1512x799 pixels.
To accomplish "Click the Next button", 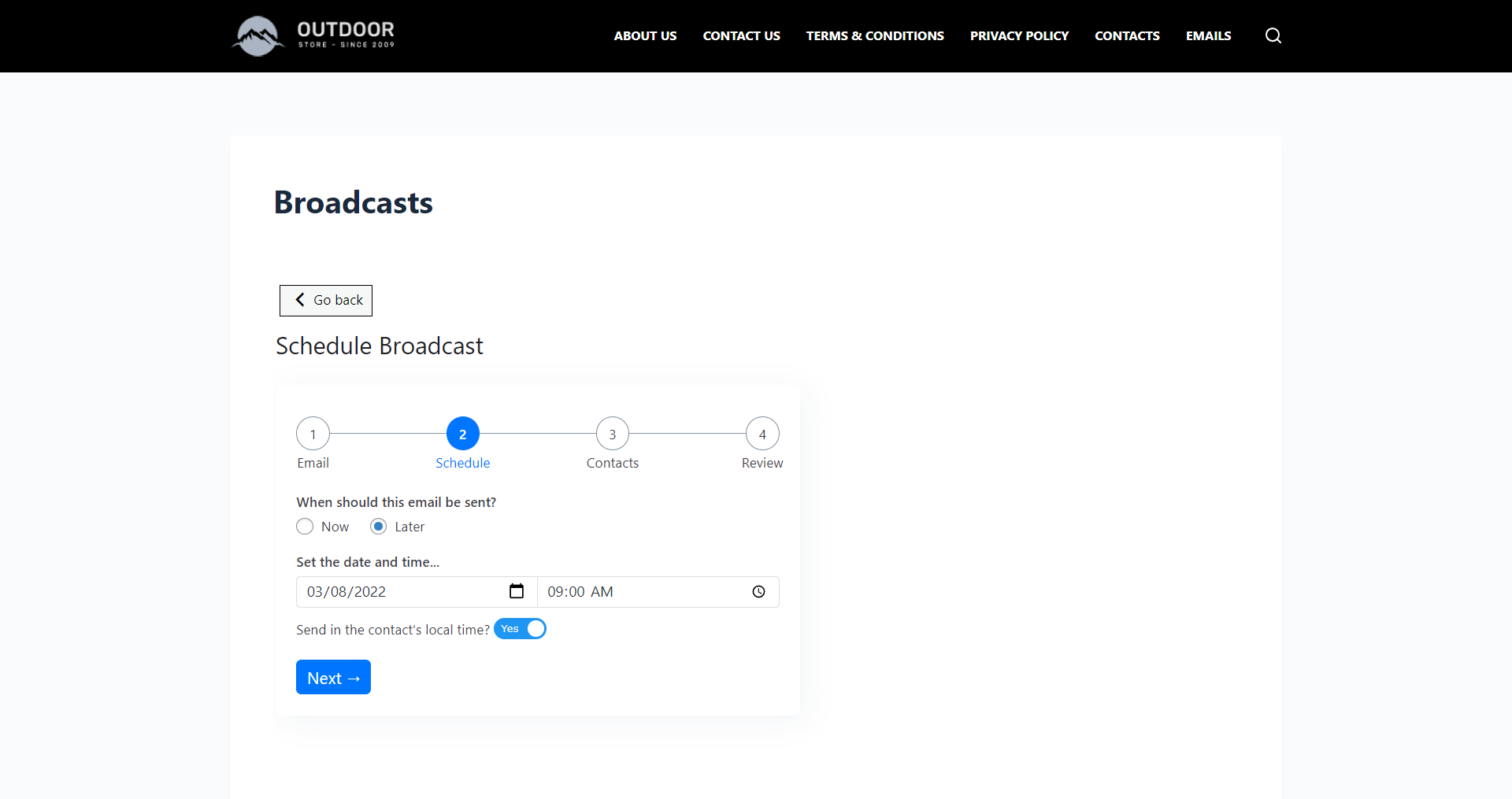I will pos(333,677).
